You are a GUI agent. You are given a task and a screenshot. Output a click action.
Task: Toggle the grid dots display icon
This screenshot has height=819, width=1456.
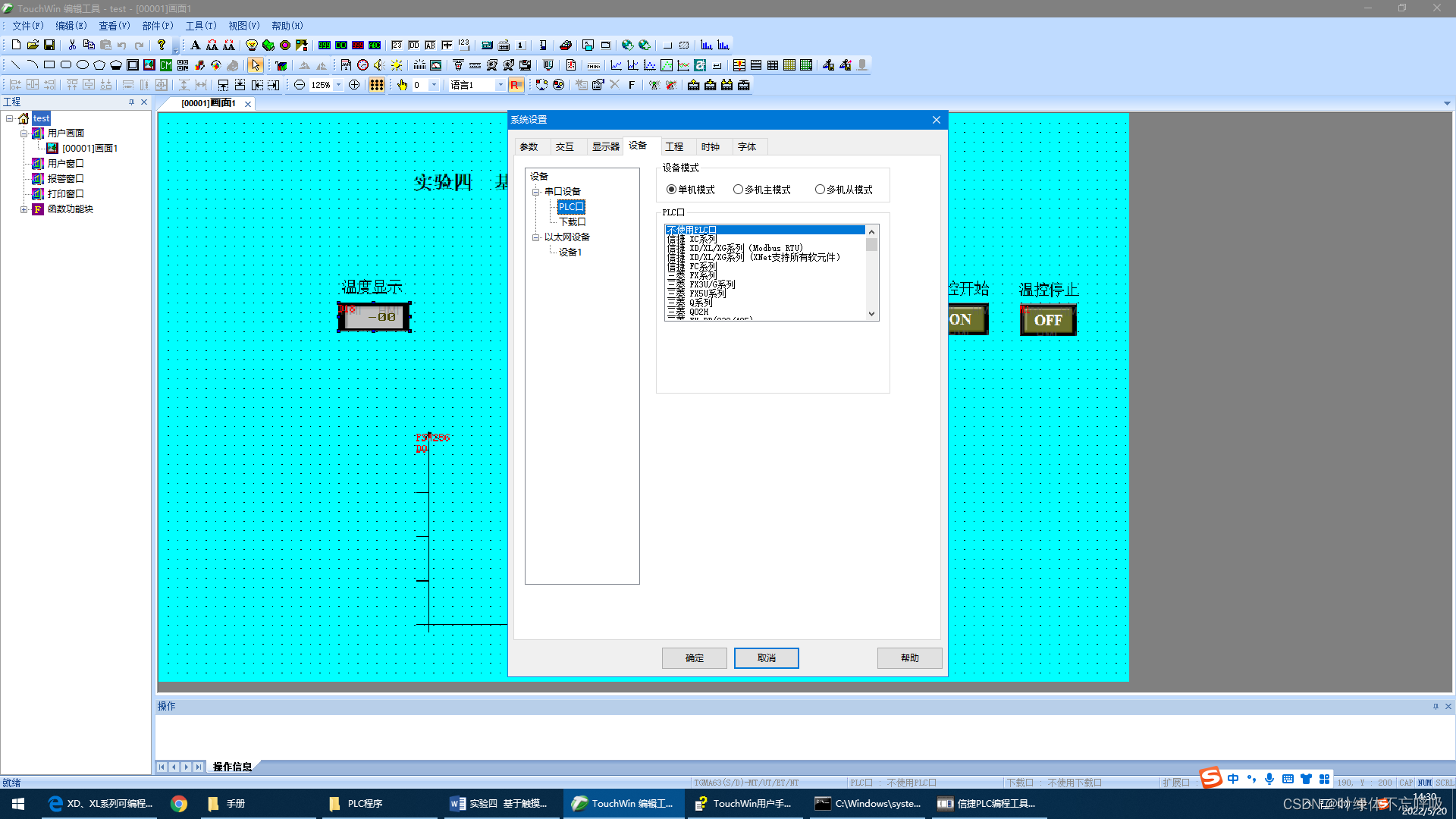coord(376,85)
